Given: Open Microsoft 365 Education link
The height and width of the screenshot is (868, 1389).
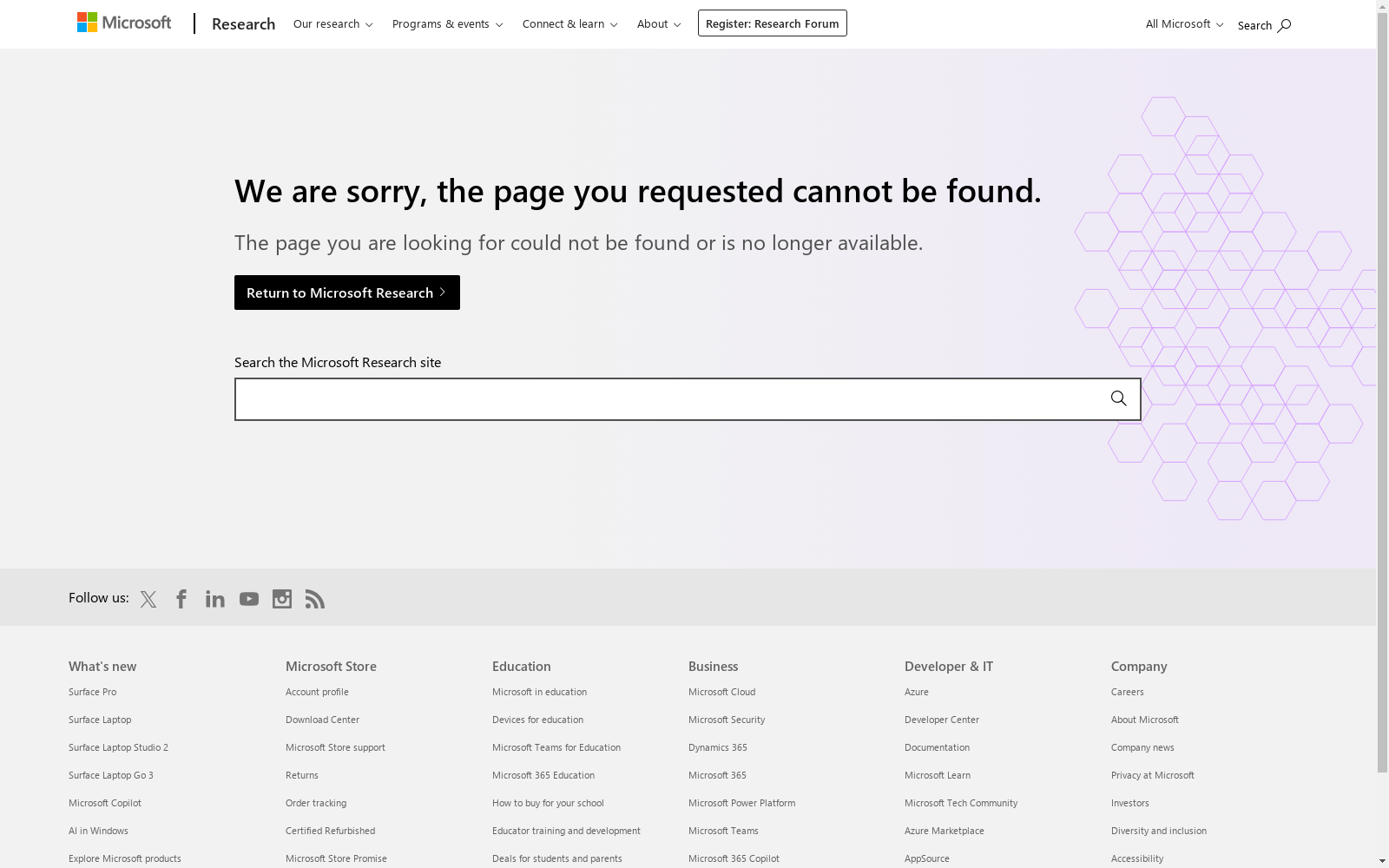Looking at the screenshot, I should coord(543,775).
